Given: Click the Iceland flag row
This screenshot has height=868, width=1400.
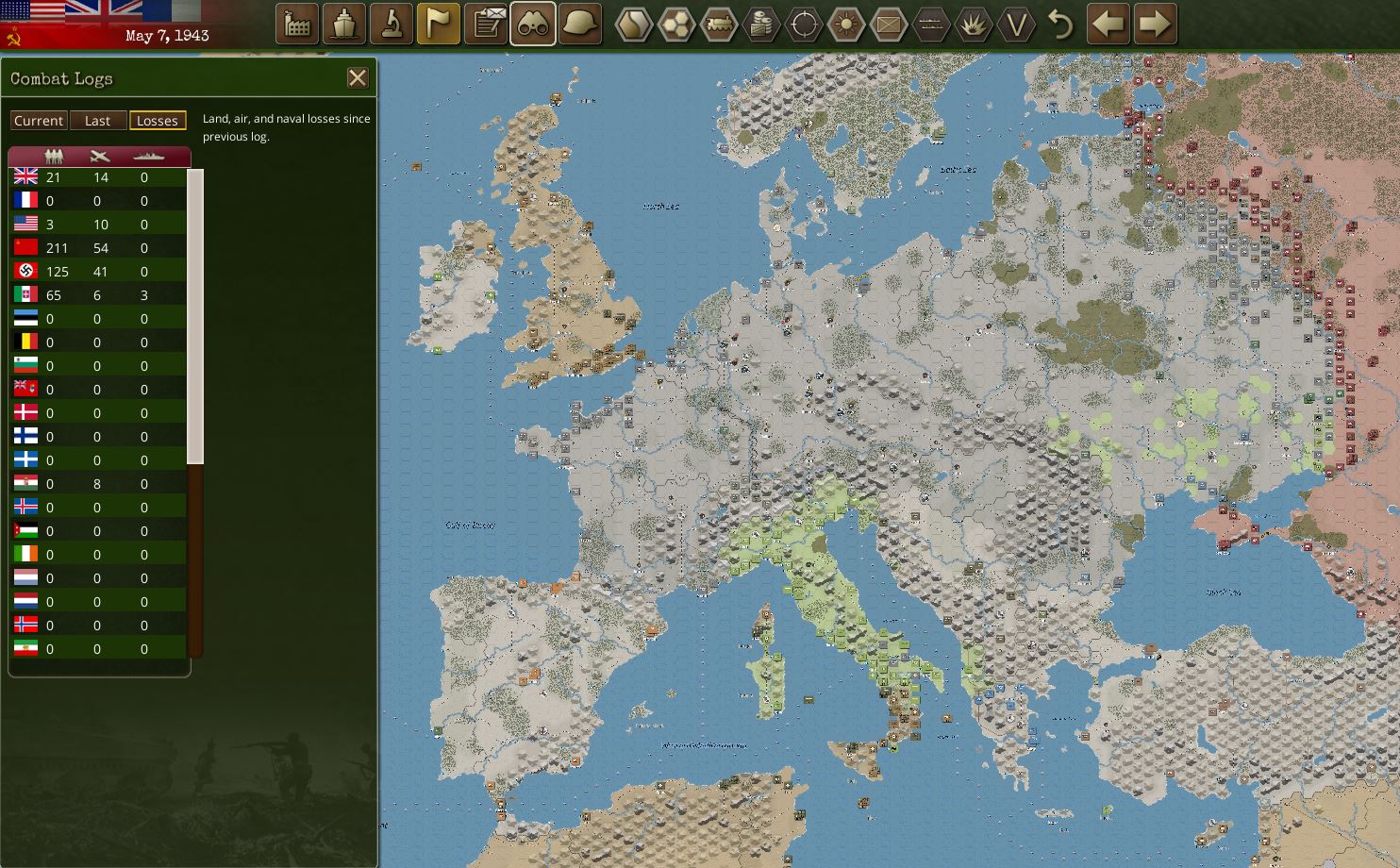Looking at the screenshot, I should point(98,508).
